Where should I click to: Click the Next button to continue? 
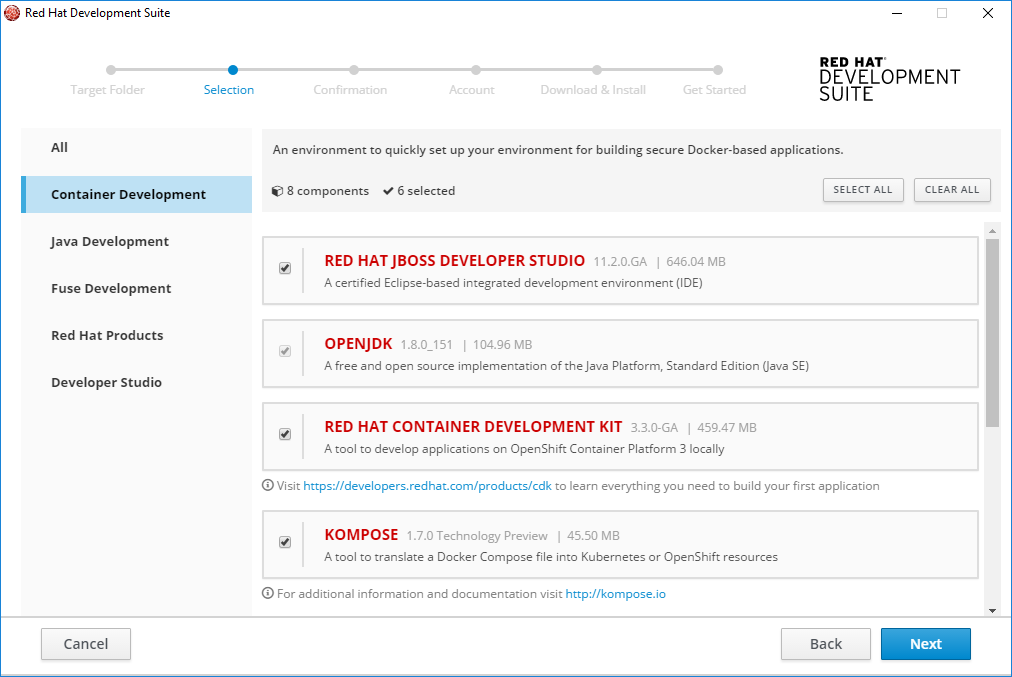925,644
